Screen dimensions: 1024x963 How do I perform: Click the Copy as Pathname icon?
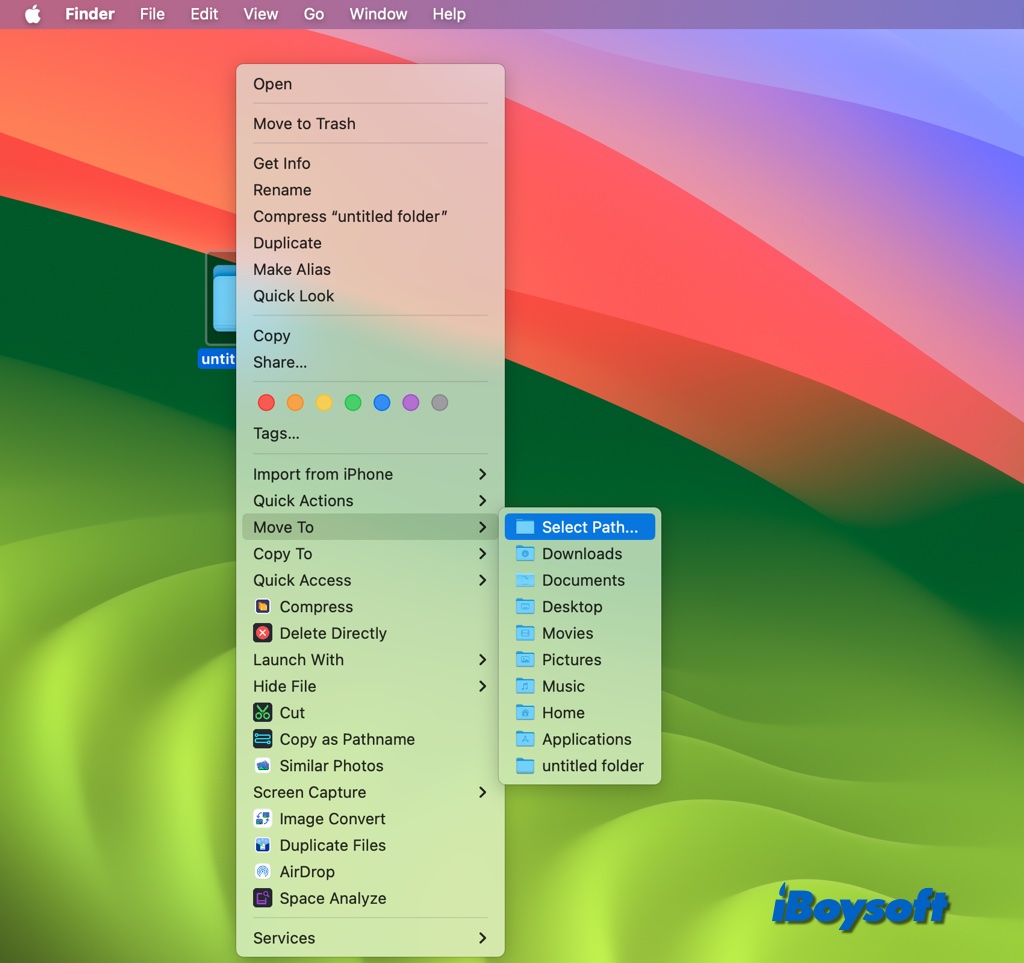[262, 739]
